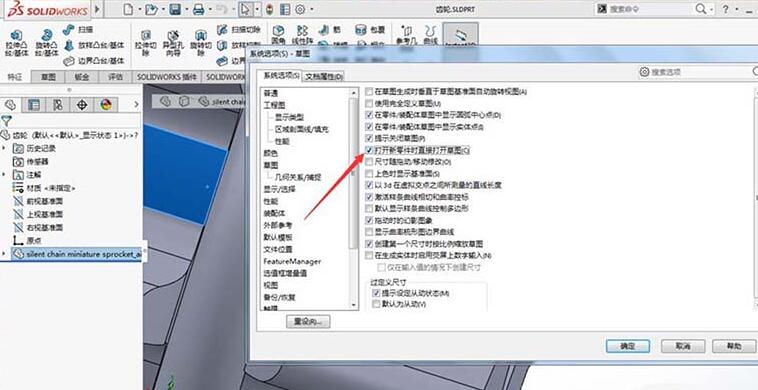This screenshot has height=390, width=758.
Task: Switch to the 草图 CommandManager tab
Action: 48,77
